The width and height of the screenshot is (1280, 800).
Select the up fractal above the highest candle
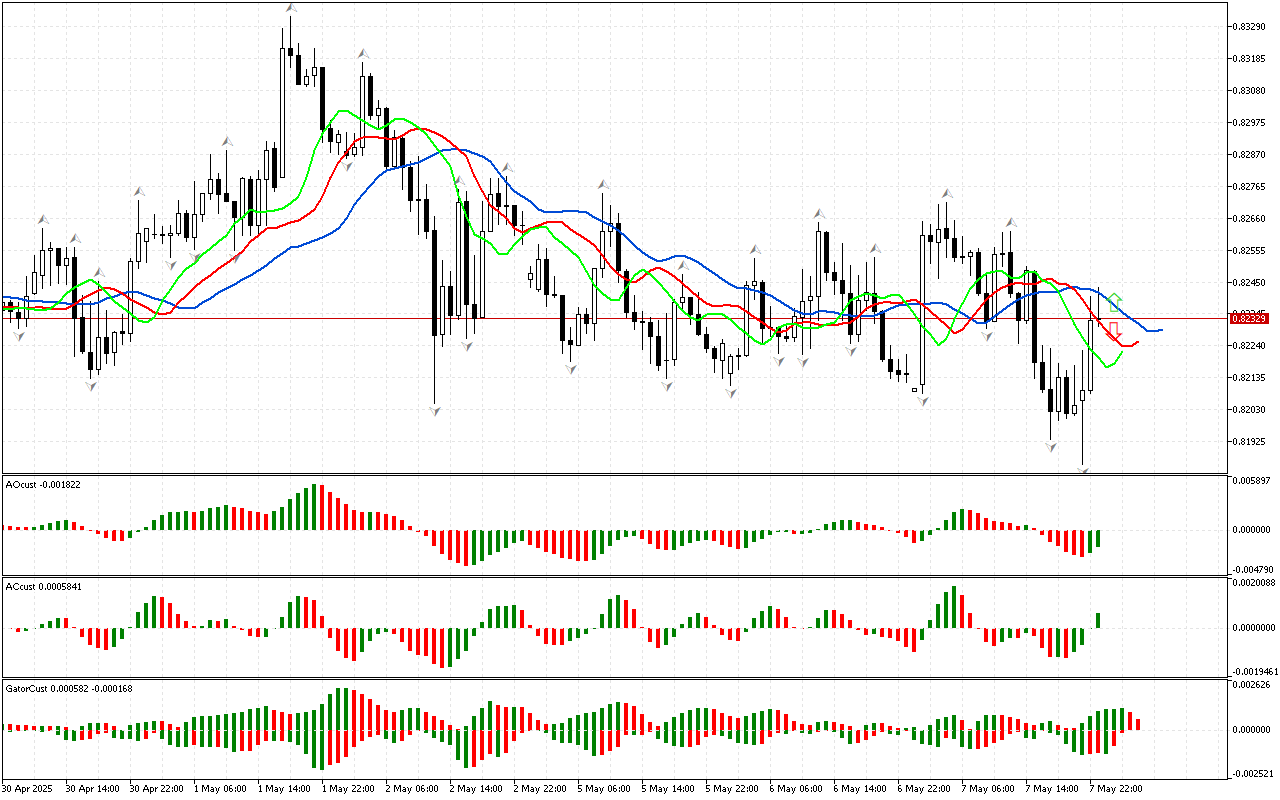click(x=290, y=9)
